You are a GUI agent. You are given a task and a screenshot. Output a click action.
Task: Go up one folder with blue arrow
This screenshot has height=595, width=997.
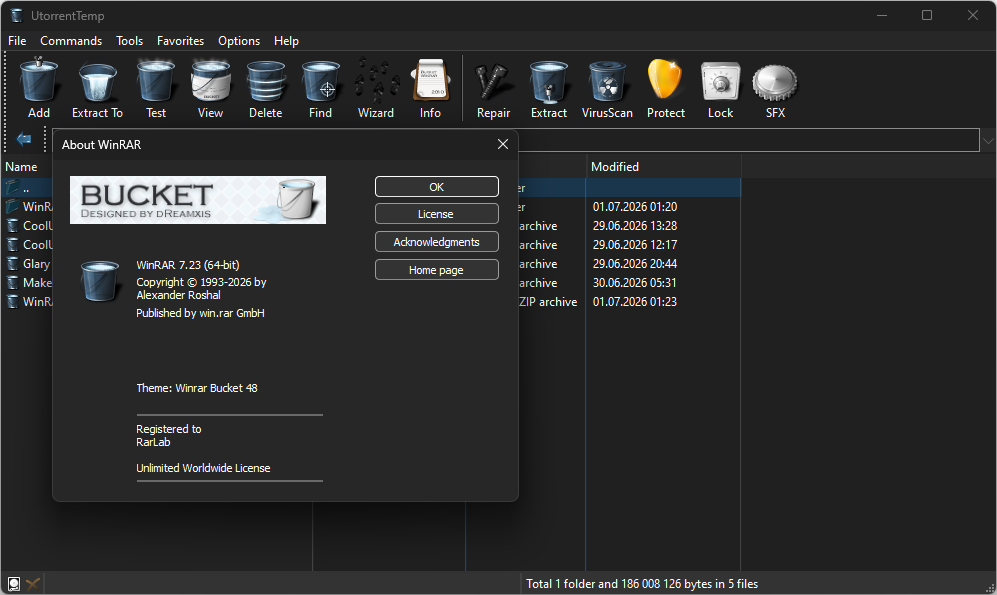24,139
